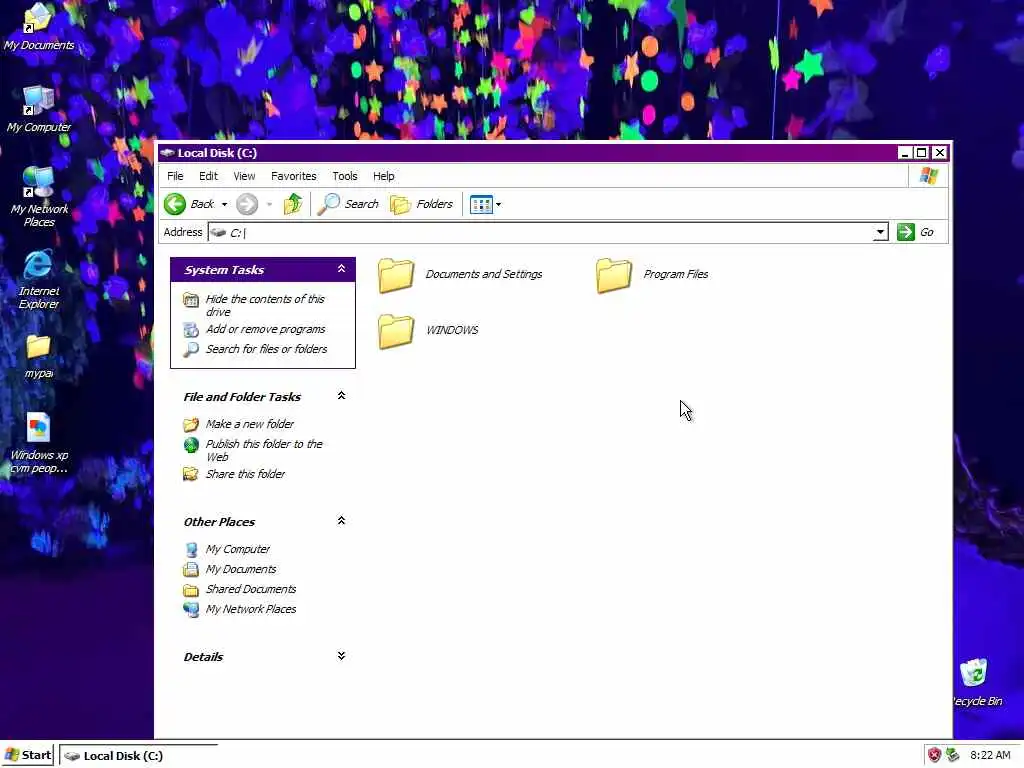The width and height of the screenshot is (1024, 768).
Task: Collapse the Other Places panel
Action: click(341, 520)
